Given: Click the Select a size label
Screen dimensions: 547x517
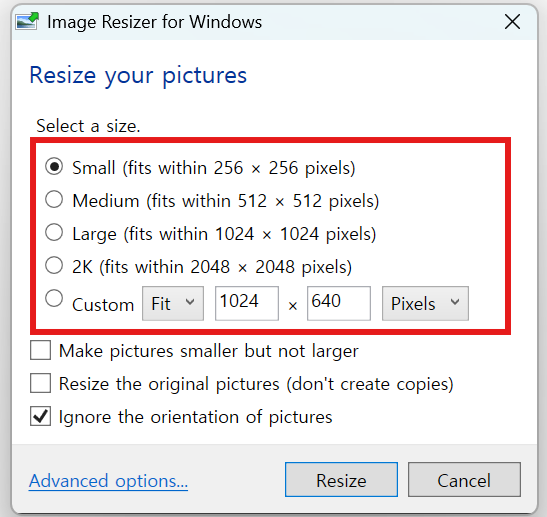Looking at the screenshot, I should 88,126.
